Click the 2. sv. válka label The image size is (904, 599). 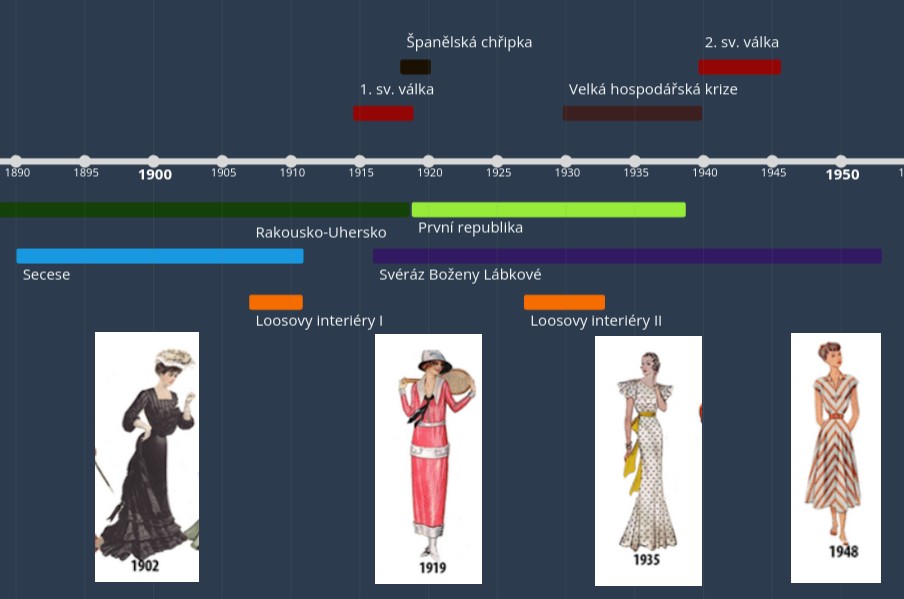[x=741, y=43]
